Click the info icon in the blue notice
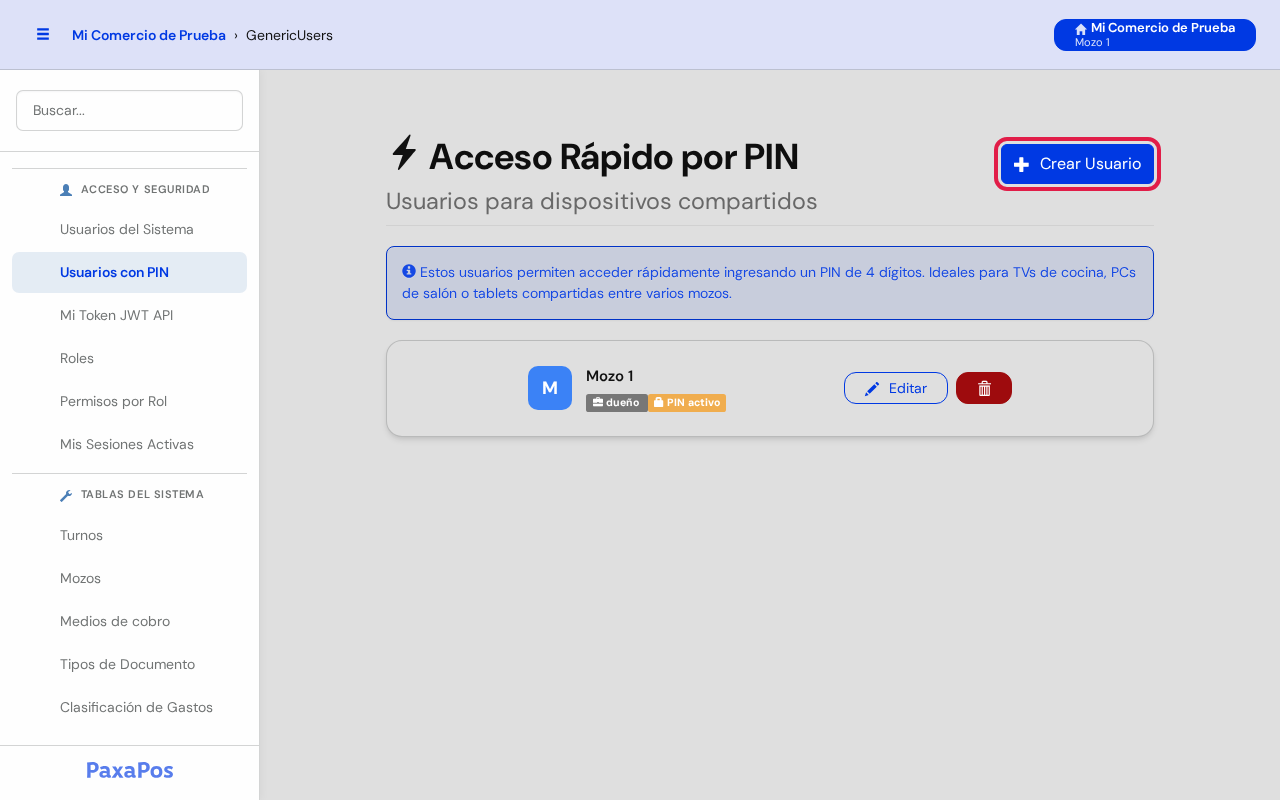The image size is (1280, 800). (x=409, y=271)
